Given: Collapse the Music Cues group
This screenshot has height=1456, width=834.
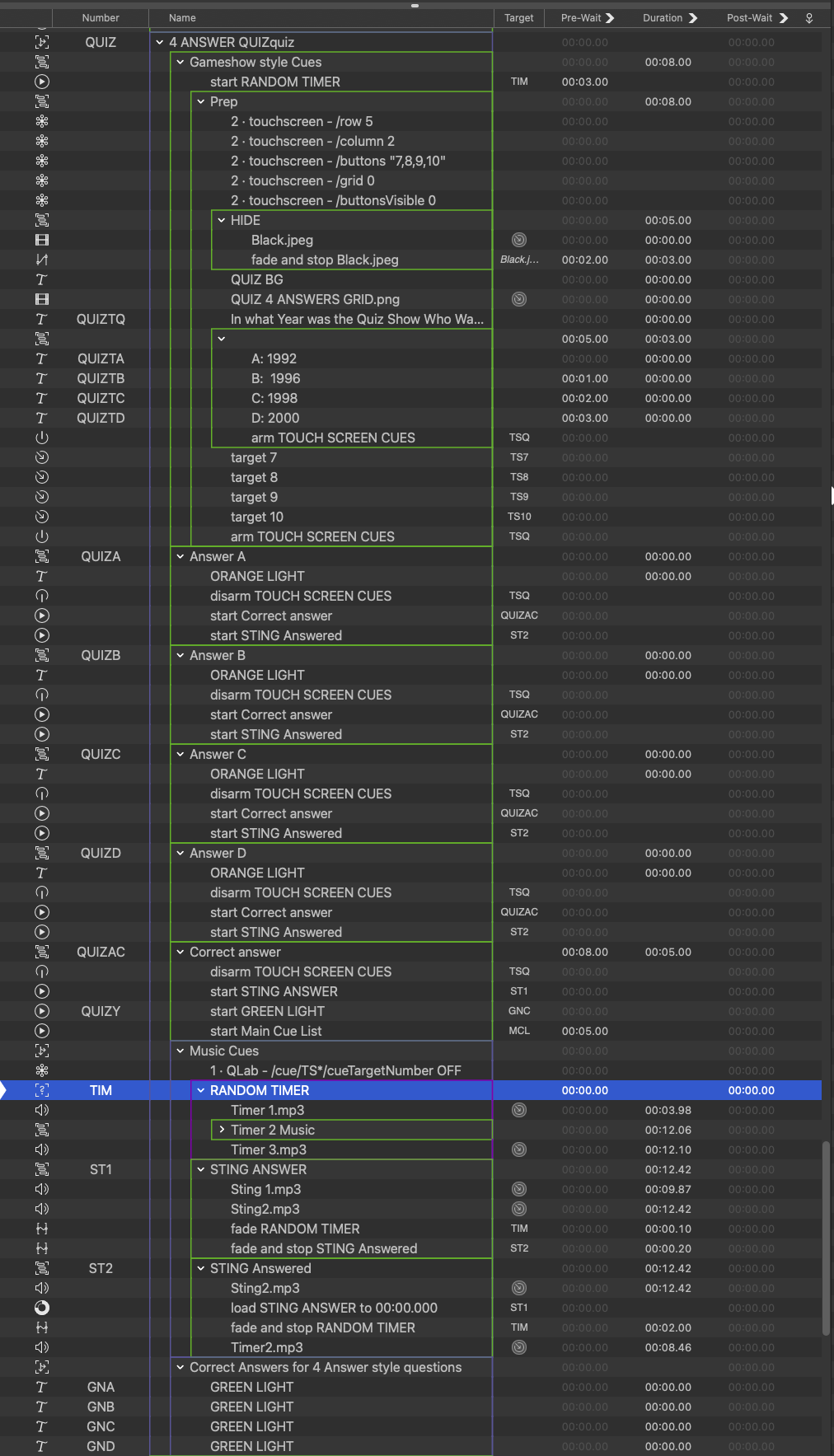Looking at the screenshot, I should [x=180, y=1051].
